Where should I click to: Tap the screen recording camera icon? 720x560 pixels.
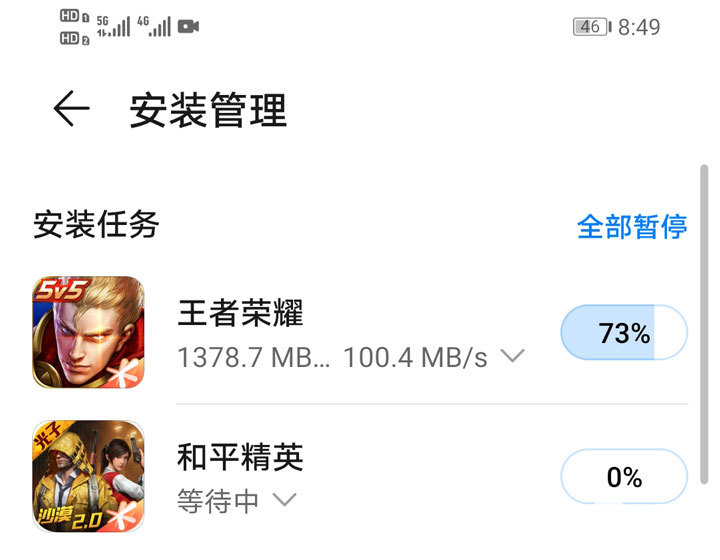188,26
